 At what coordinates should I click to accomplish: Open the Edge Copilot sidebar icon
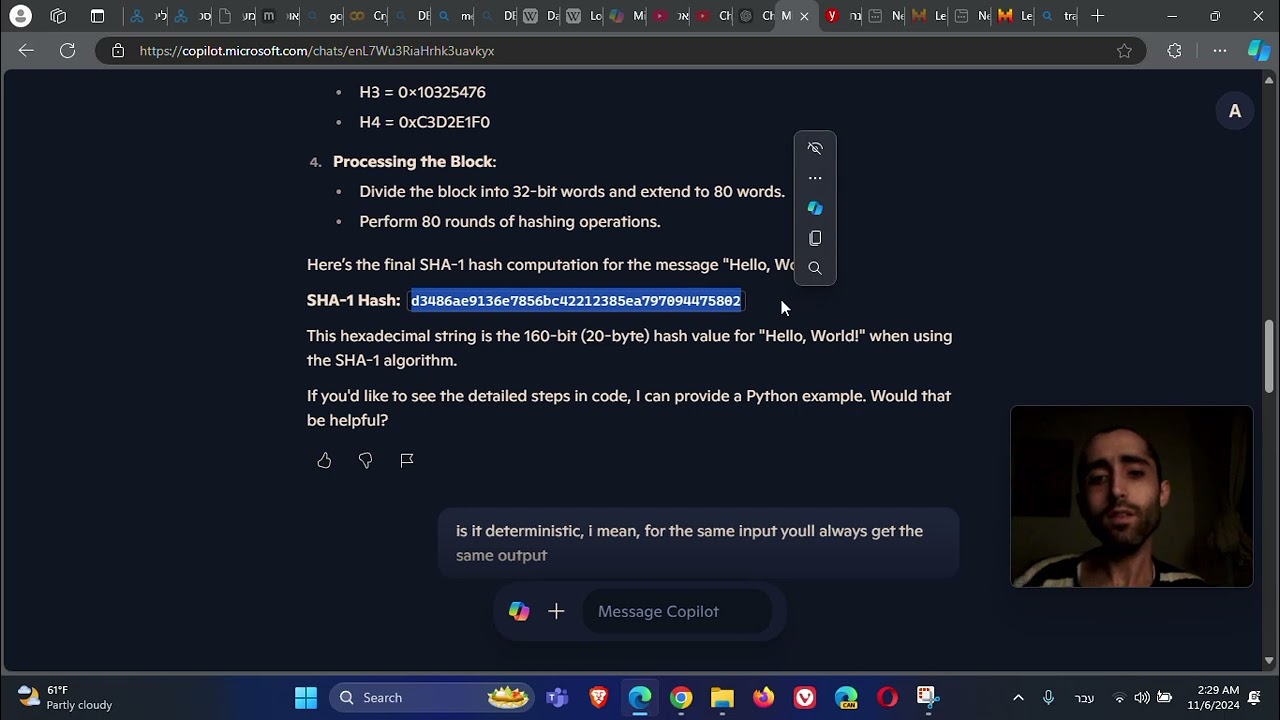1258,51
